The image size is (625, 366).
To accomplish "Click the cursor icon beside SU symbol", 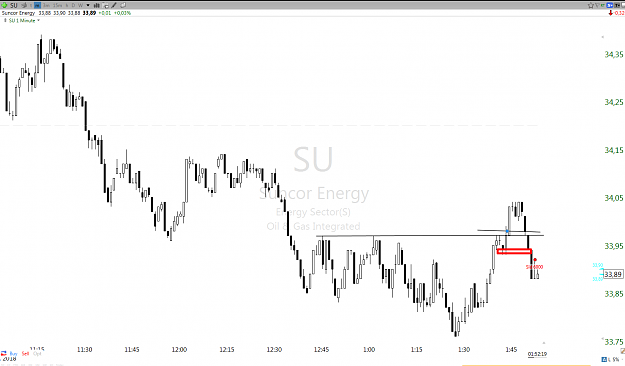I will pos(24,5).
